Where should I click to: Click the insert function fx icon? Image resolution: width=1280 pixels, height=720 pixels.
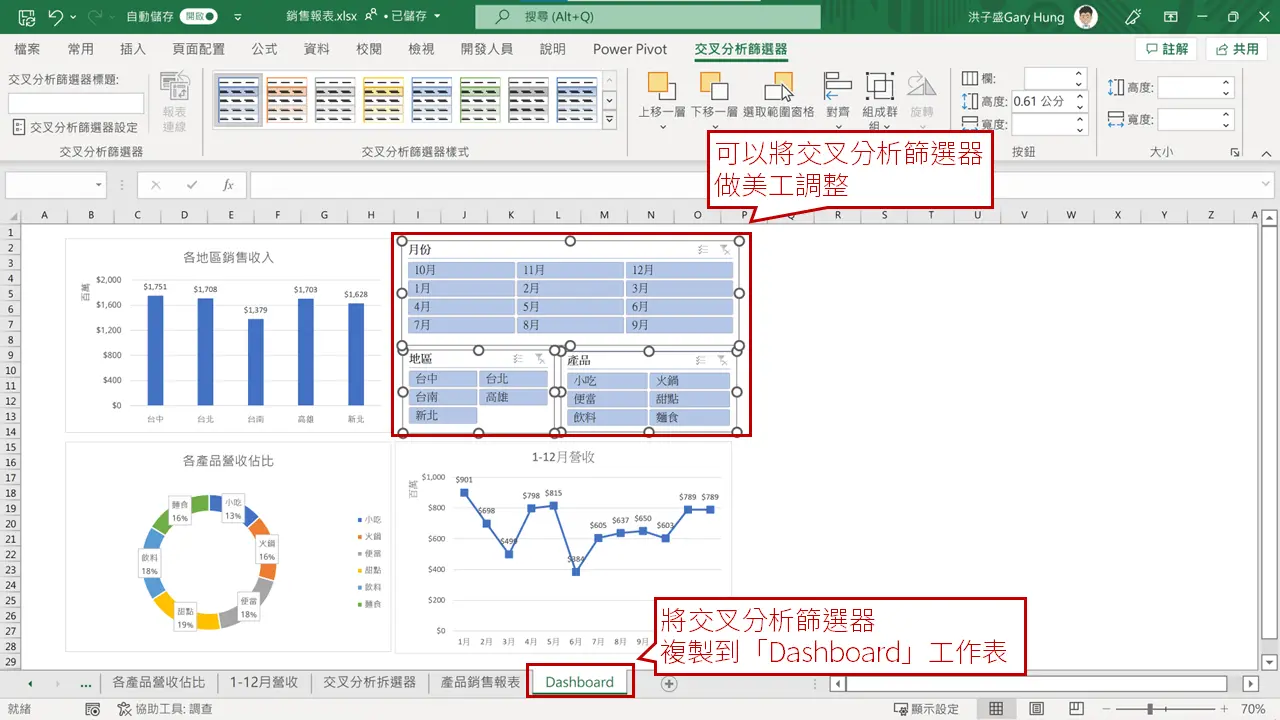click(227, 185)
